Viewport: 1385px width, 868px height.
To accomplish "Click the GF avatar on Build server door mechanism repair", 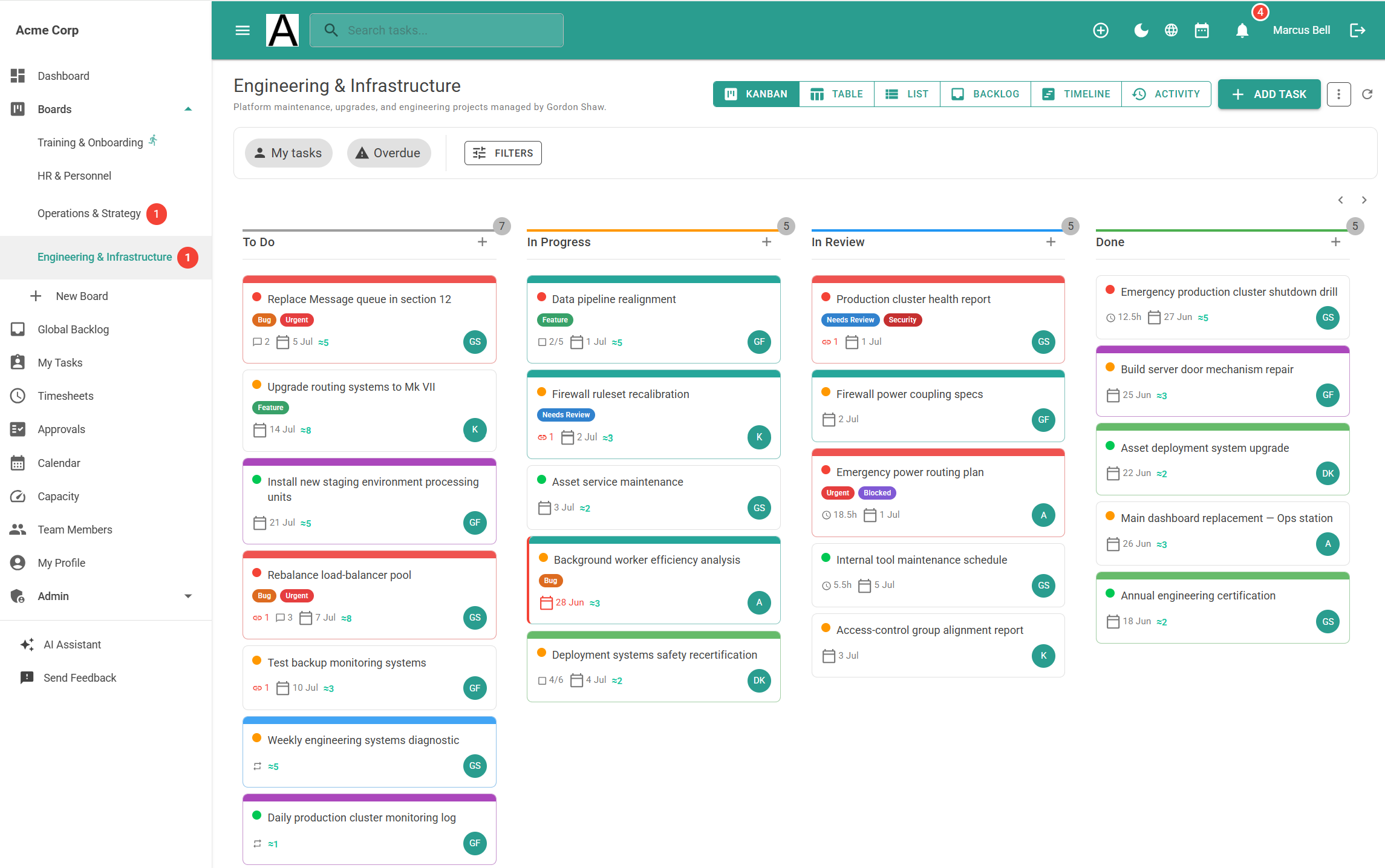I will (1328, 395).
